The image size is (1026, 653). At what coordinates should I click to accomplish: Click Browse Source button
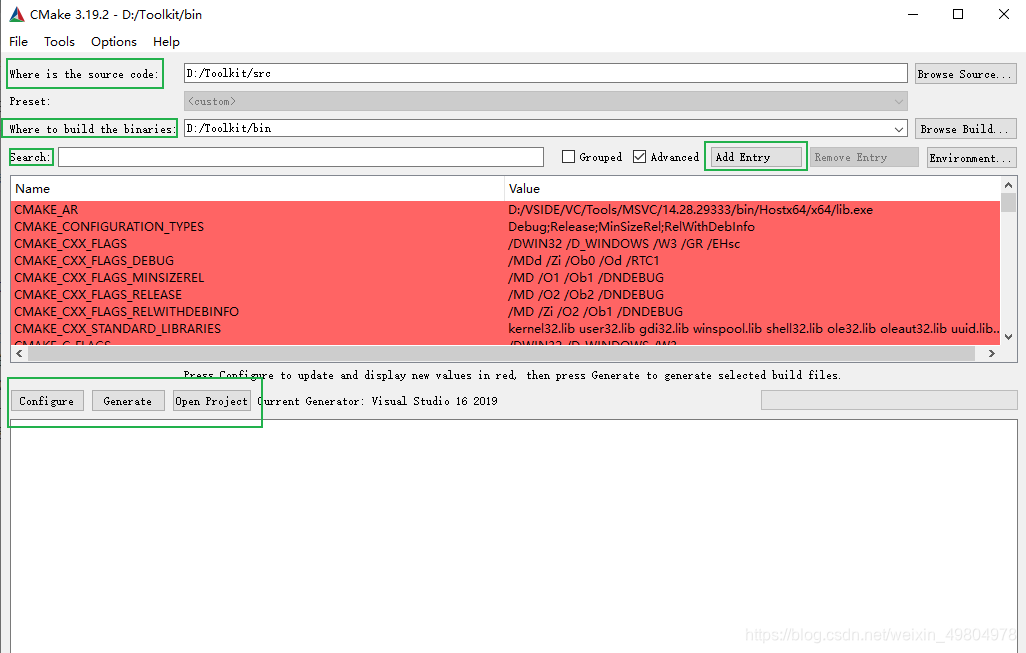tap(965, 74)
